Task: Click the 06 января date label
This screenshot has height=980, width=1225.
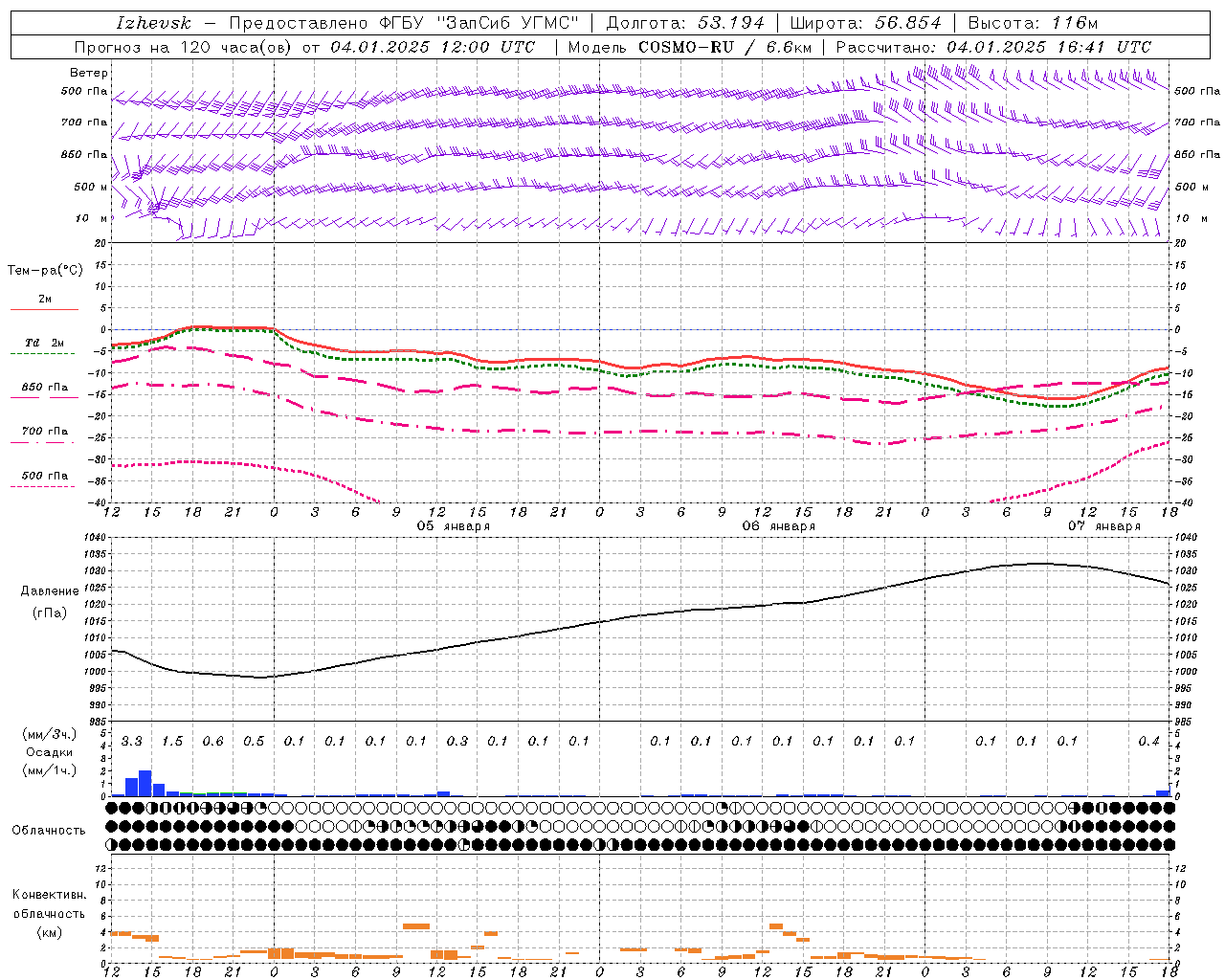Action: coord(778,526)
